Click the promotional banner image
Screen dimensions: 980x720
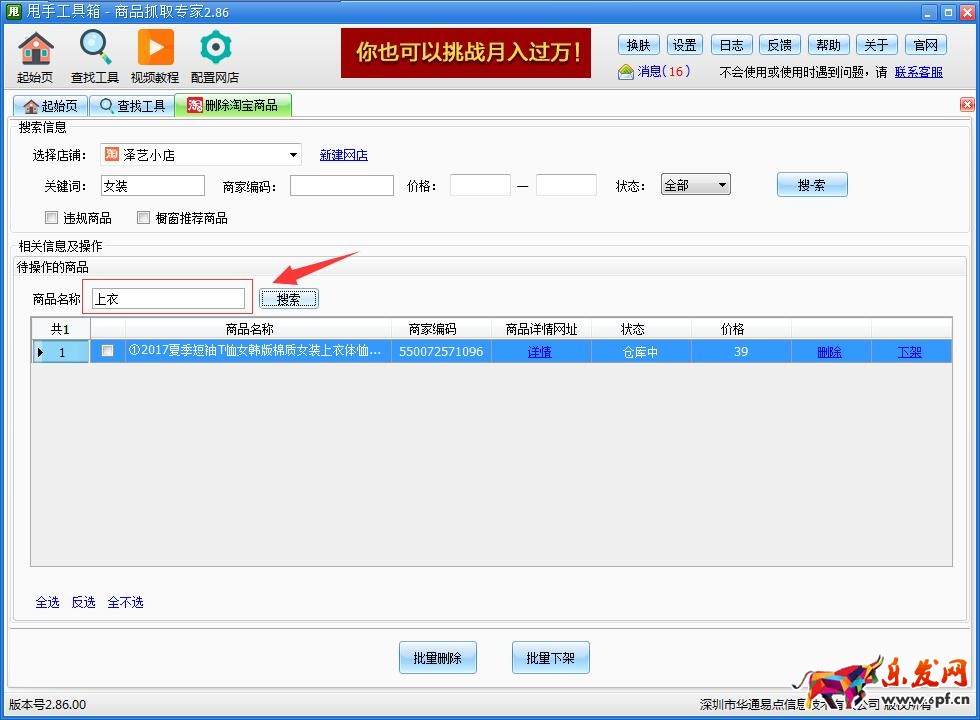[466, 53]
